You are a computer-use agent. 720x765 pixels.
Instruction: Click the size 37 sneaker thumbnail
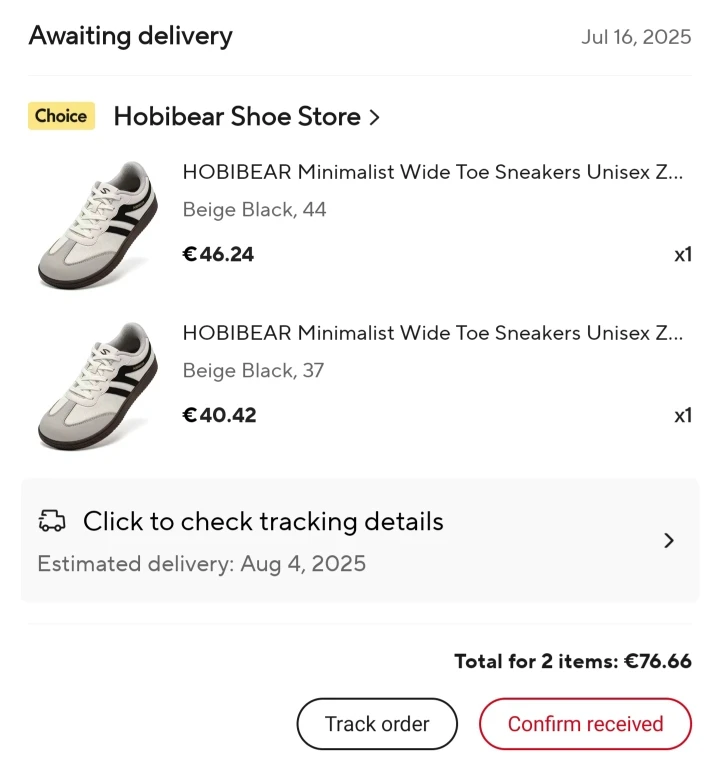point(97,386)
